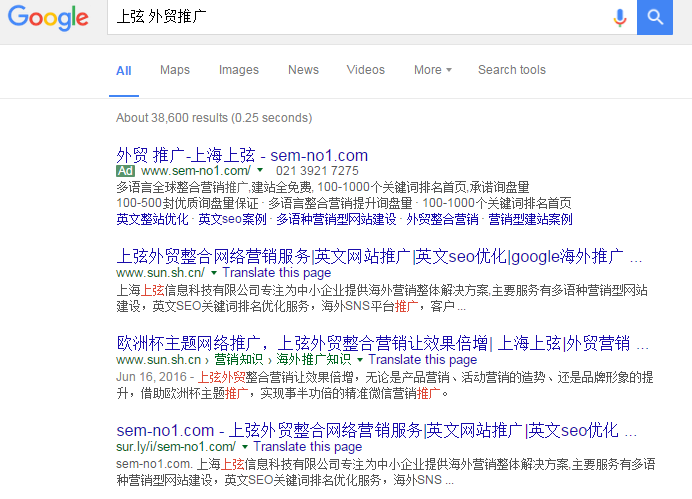
Task: Open Search tools
Action: pyautogui.click(x=512, y=70)
